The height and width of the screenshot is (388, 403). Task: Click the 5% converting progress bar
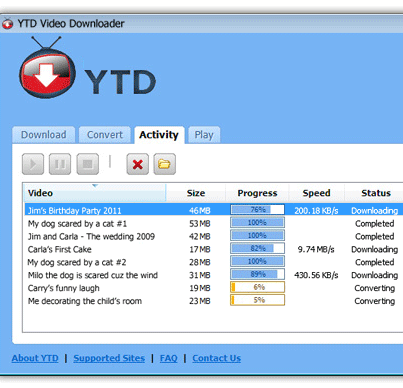click(257, 300)
